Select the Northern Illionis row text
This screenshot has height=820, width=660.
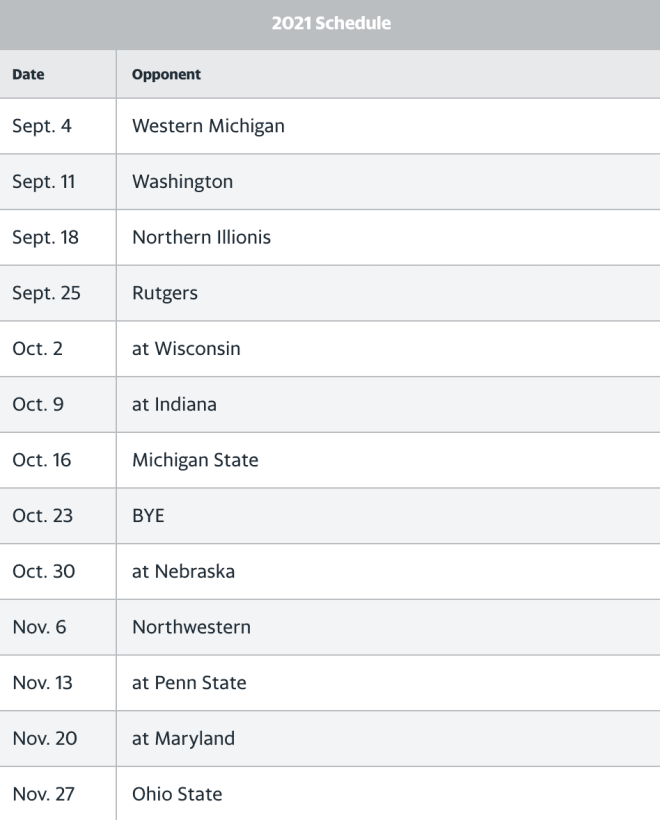[201, 237]
